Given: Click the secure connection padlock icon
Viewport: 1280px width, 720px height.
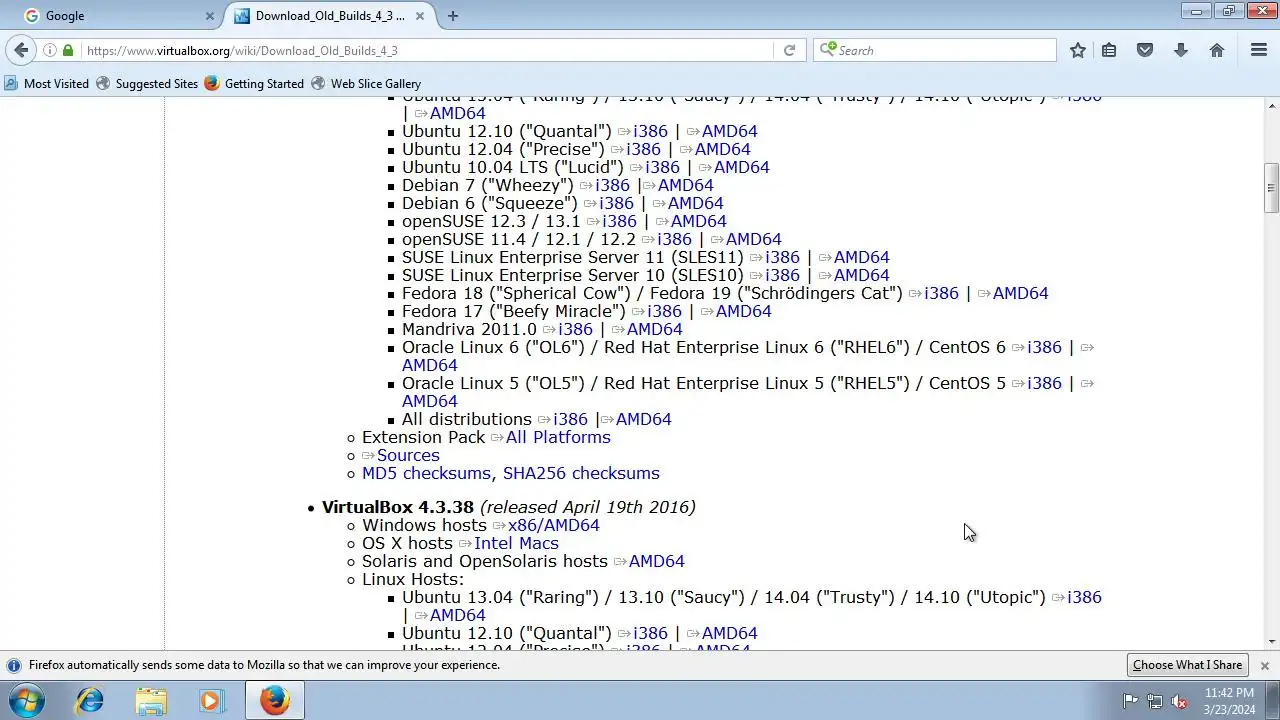Looking at the screenshot, I should 68,50.
